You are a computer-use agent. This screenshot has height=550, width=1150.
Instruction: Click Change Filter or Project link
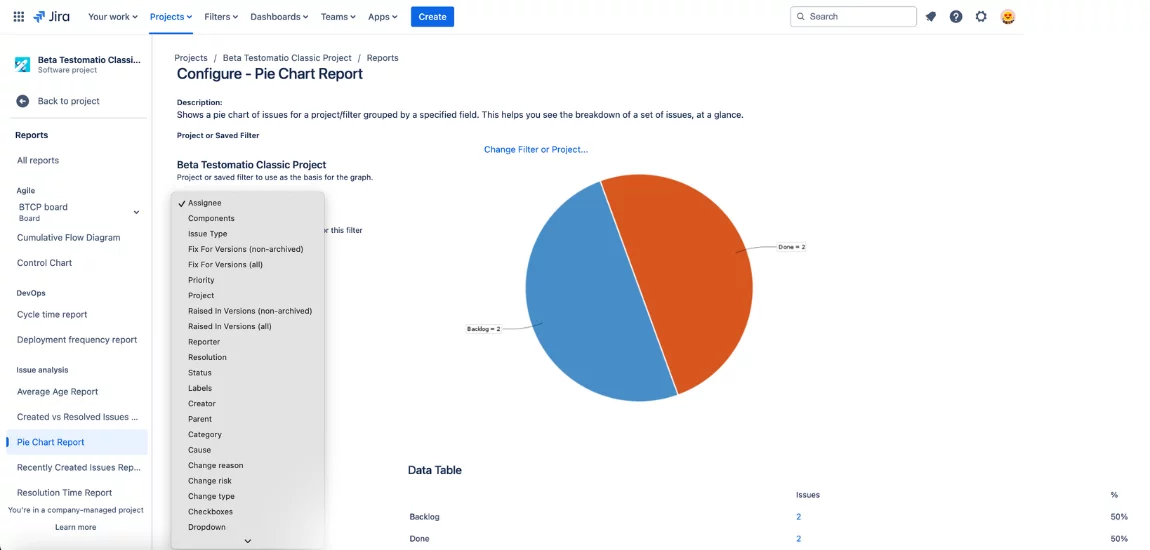(x=536, y=150)
